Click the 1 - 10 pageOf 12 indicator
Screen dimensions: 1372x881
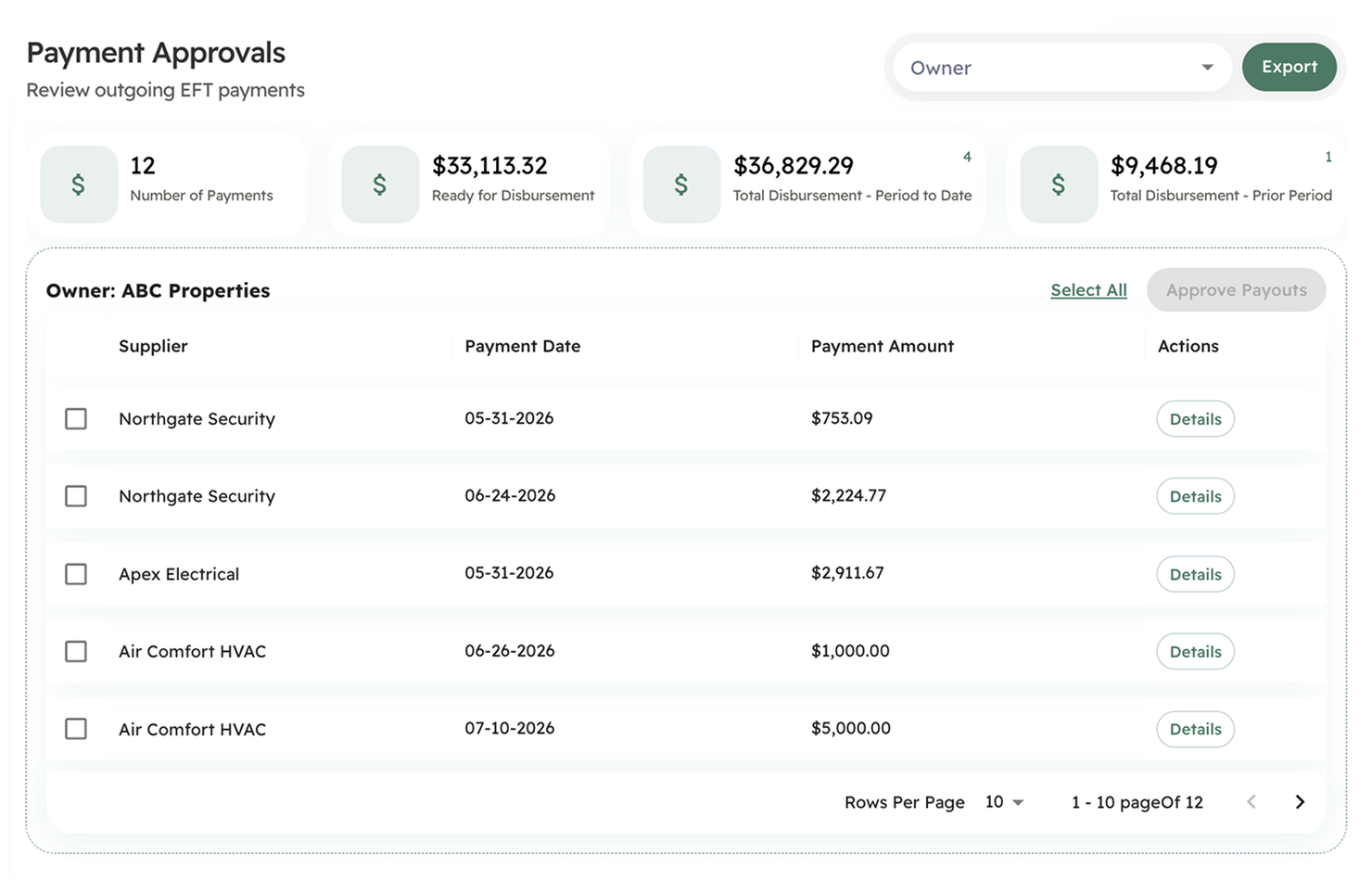[1137, 802]
